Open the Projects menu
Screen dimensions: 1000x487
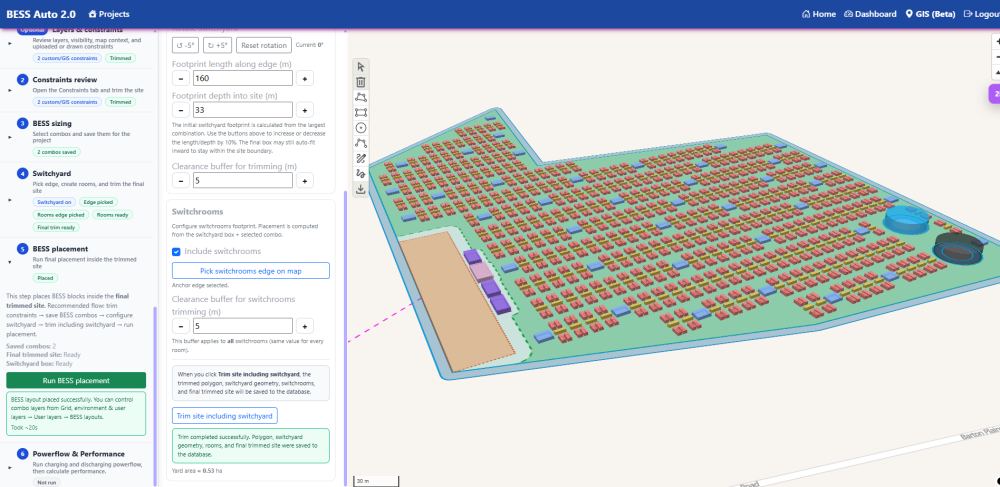click(x=109, y=14)
